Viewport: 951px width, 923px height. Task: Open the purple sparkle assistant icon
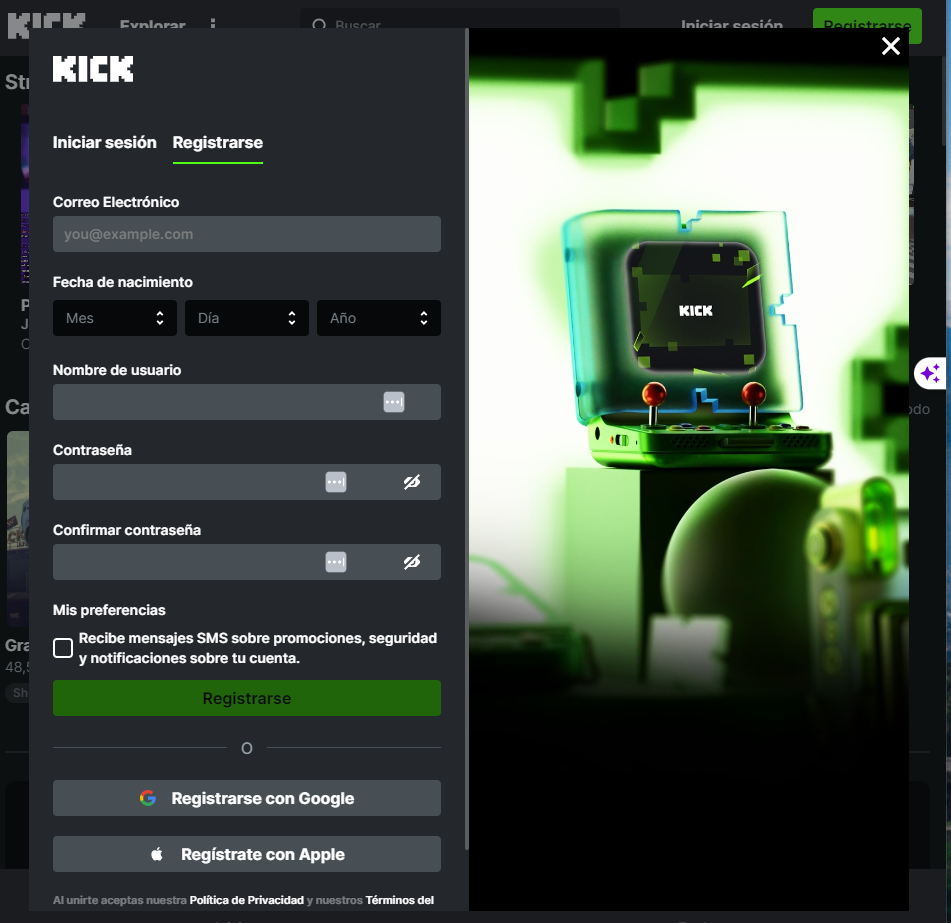tap(930, 373)
